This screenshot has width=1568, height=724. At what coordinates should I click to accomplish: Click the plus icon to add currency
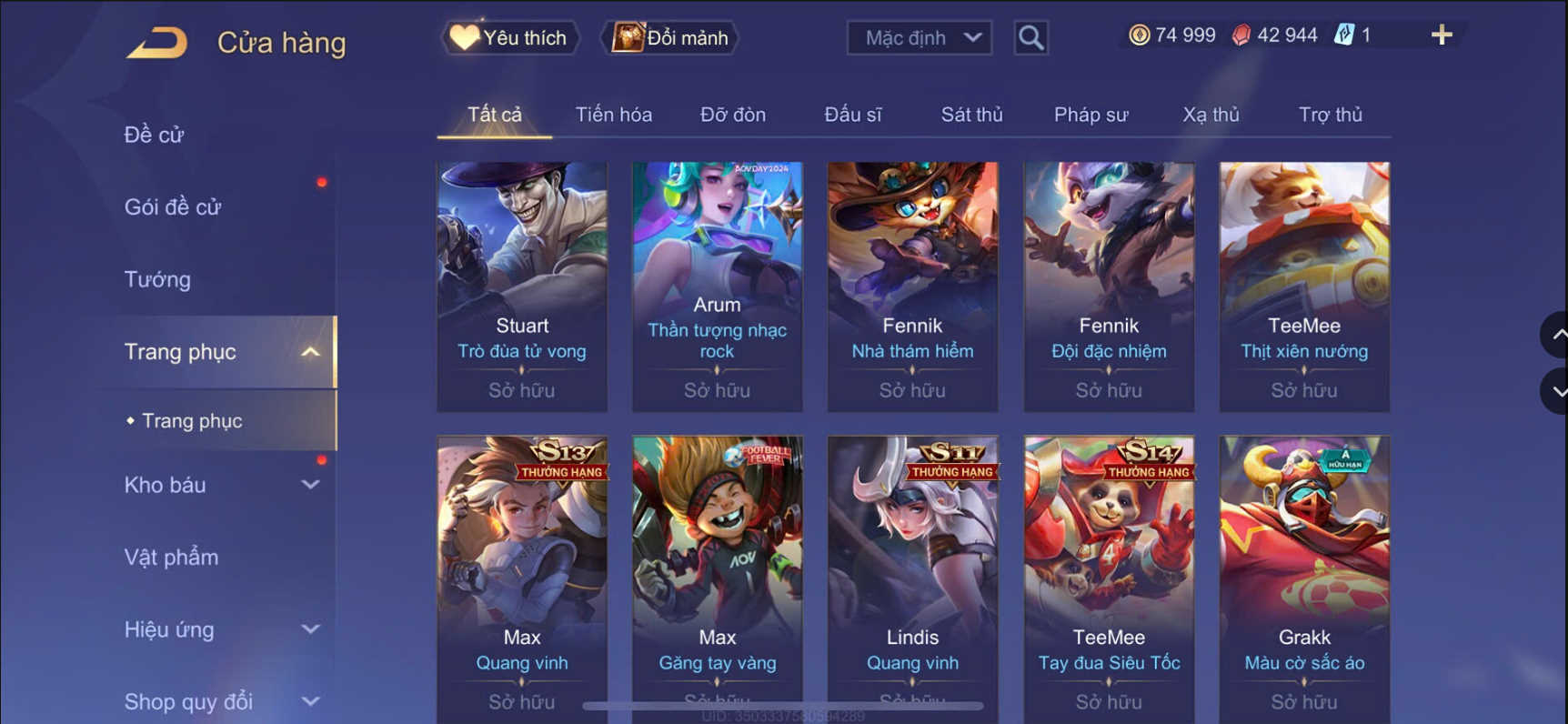point(1442,35)
